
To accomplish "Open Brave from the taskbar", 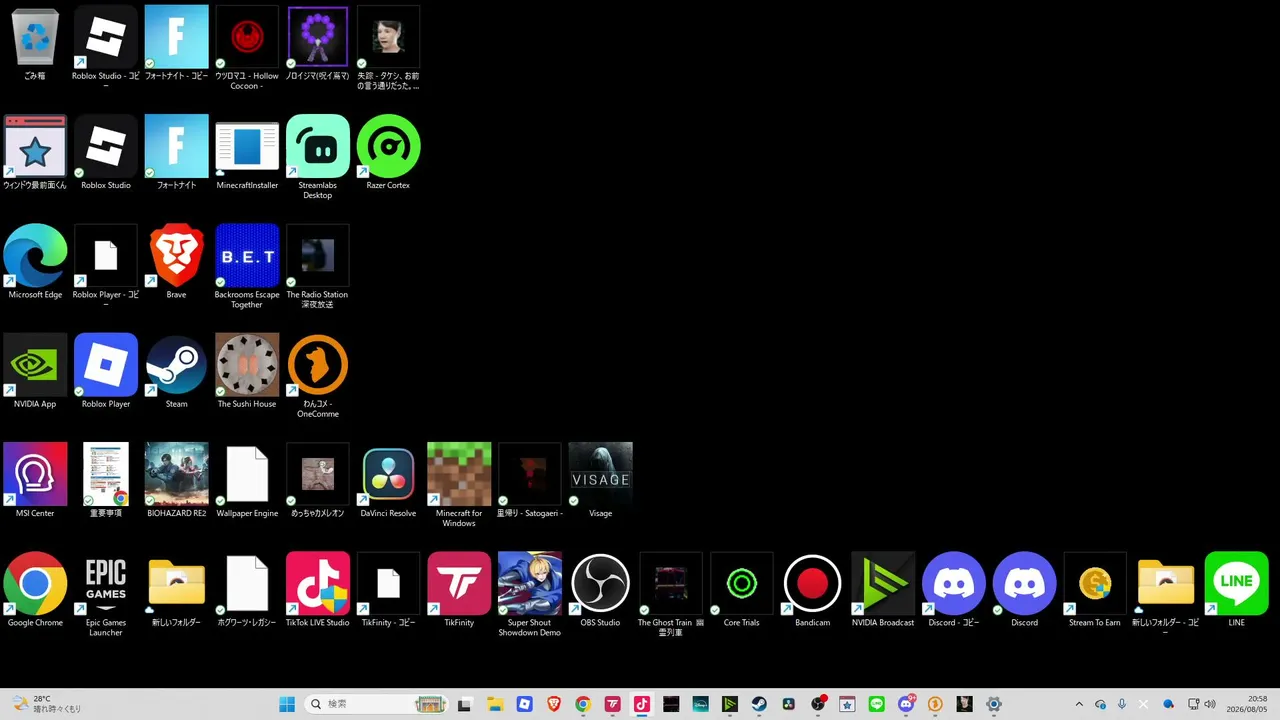I will (554, 704).
